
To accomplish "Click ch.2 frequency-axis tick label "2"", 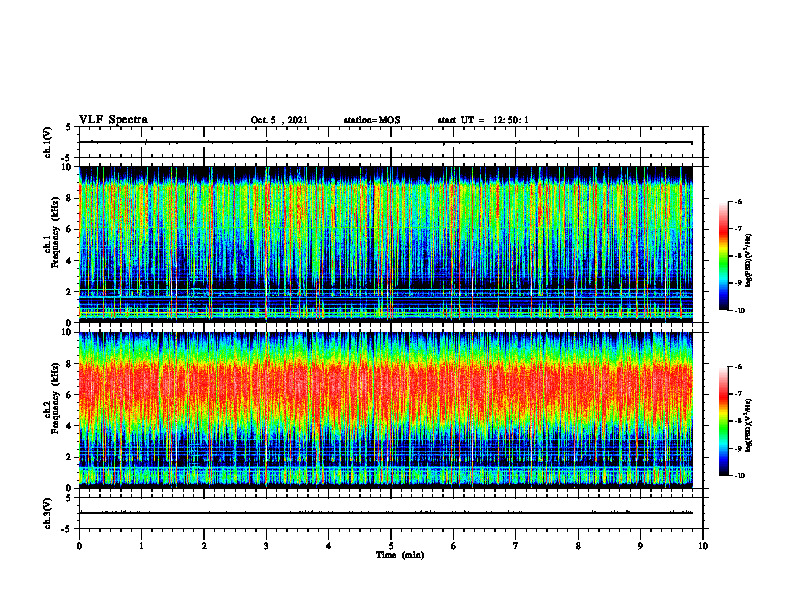I will click(x=69, y=457).
